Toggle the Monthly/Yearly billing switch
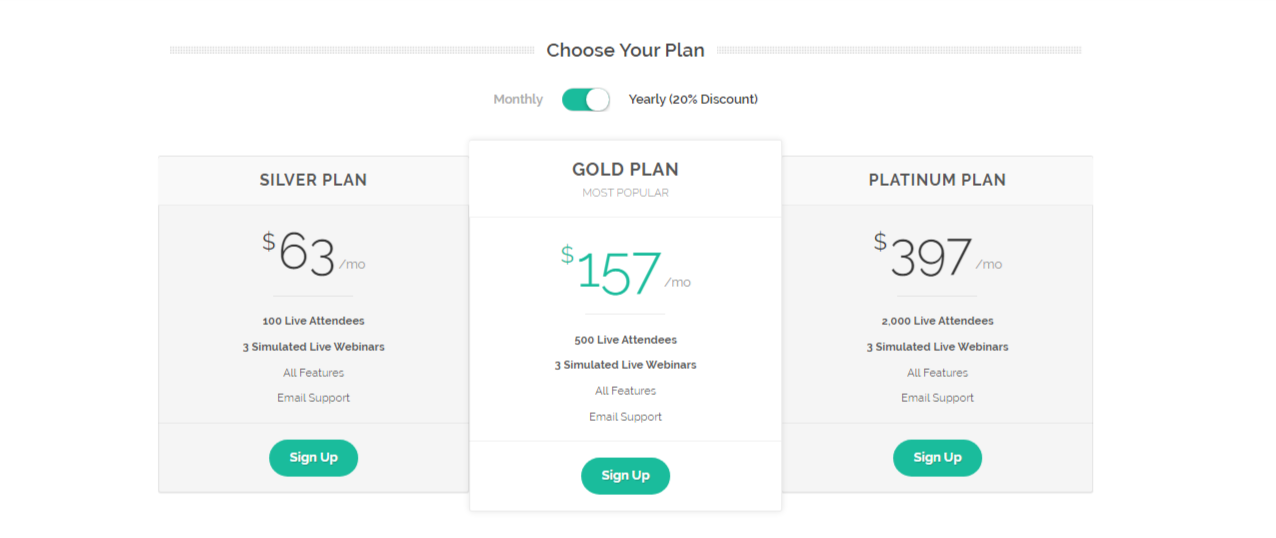The image size is (1276, 538). pyautogui.click(x=586, y=99)
